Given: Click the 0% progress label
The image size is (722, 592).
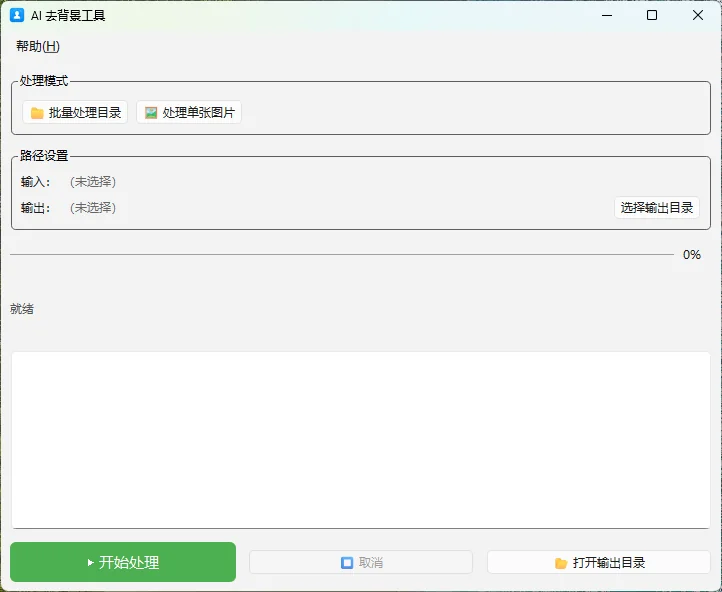Looking at the screenshot, I should point(692,255).
